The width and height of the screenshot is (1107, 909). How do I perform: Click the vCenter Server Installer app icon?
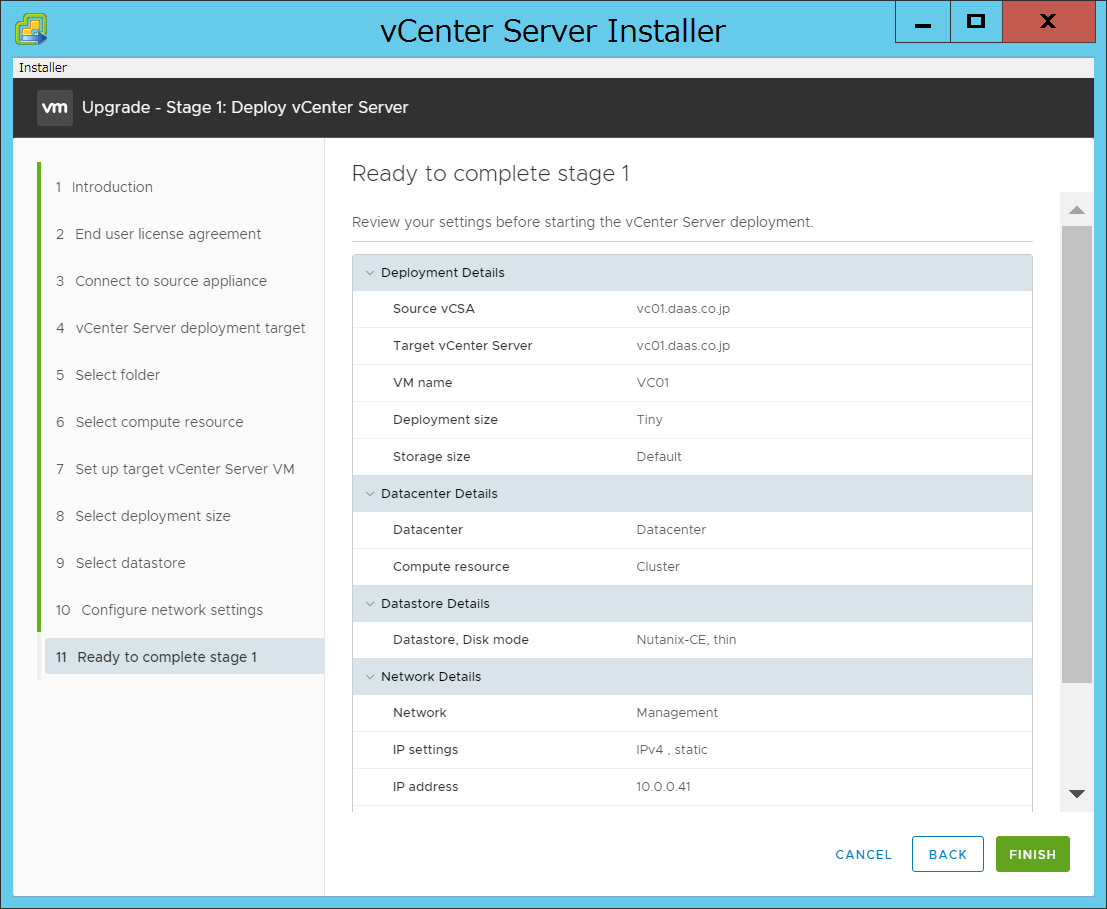point(31,30)
